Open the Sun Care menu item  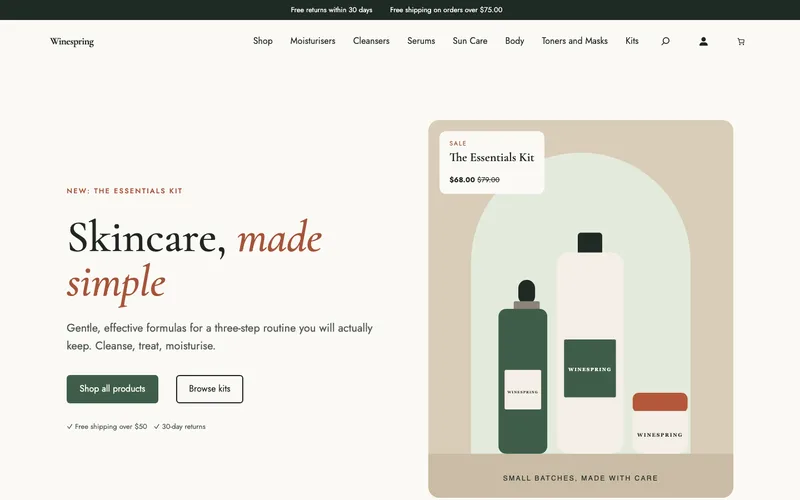(x=470, y=41)
